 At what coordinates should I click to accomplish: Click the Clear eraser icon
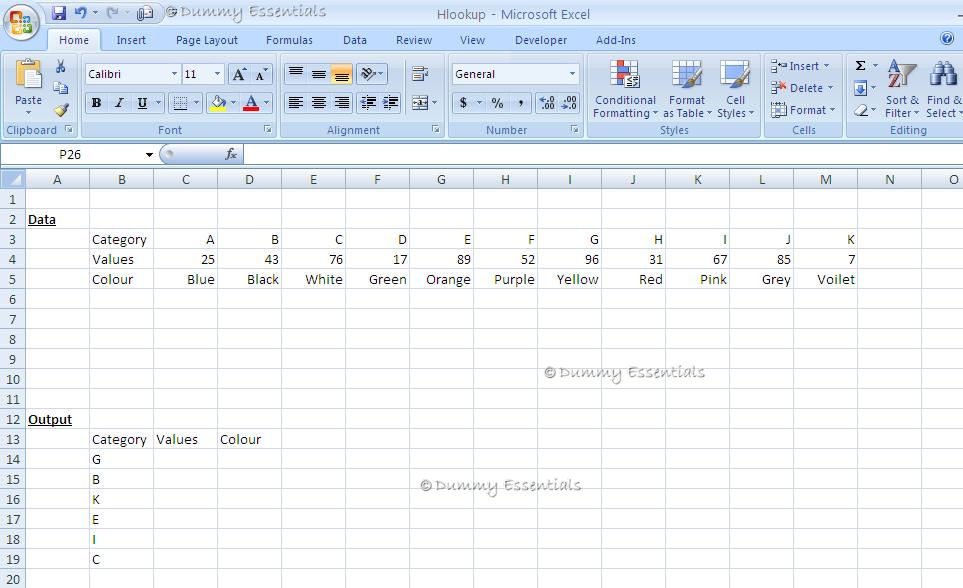click(x=860, y=111)
